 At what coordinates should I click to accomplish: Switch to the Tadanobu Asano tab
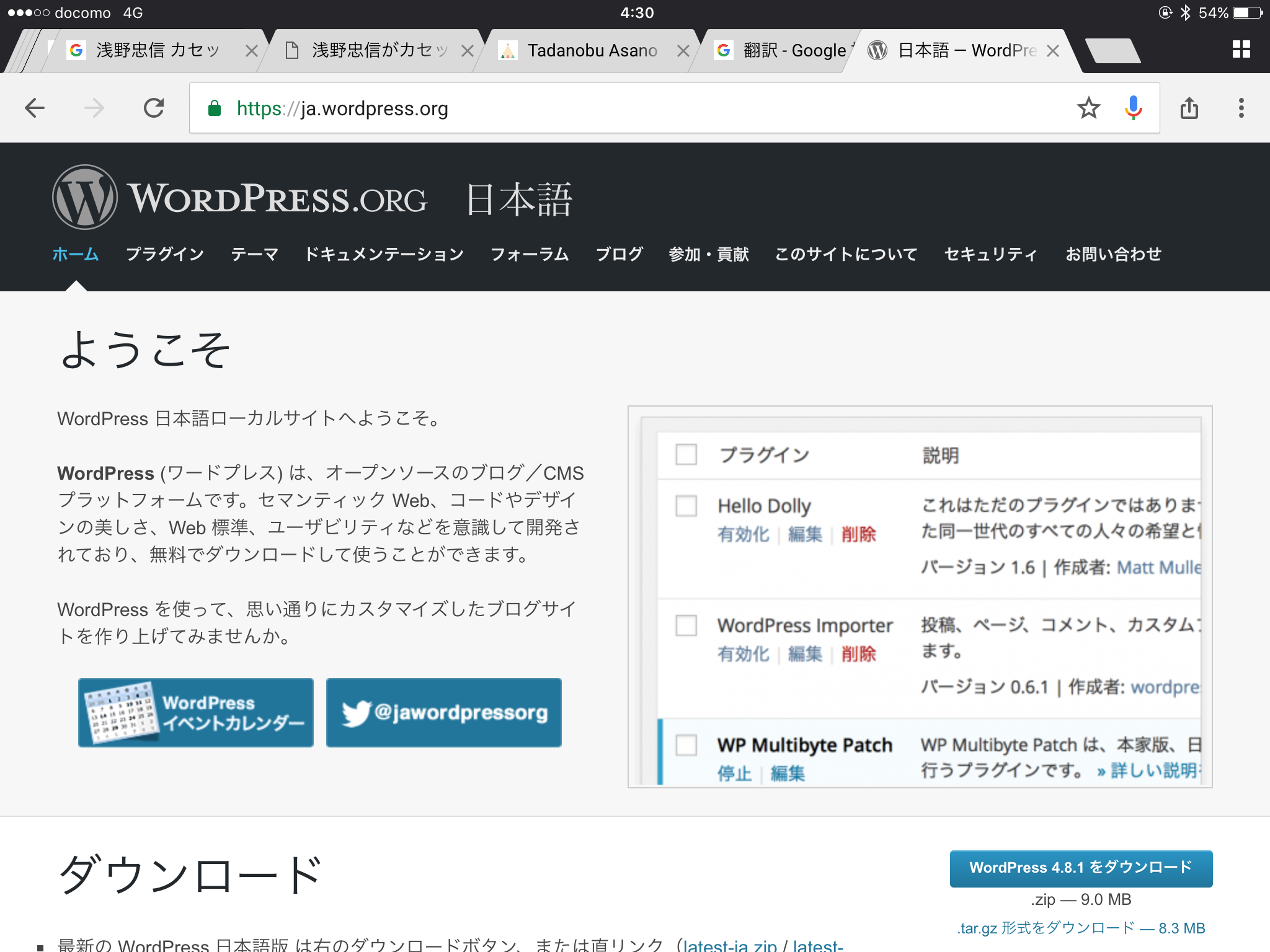[x=586, y=51]
